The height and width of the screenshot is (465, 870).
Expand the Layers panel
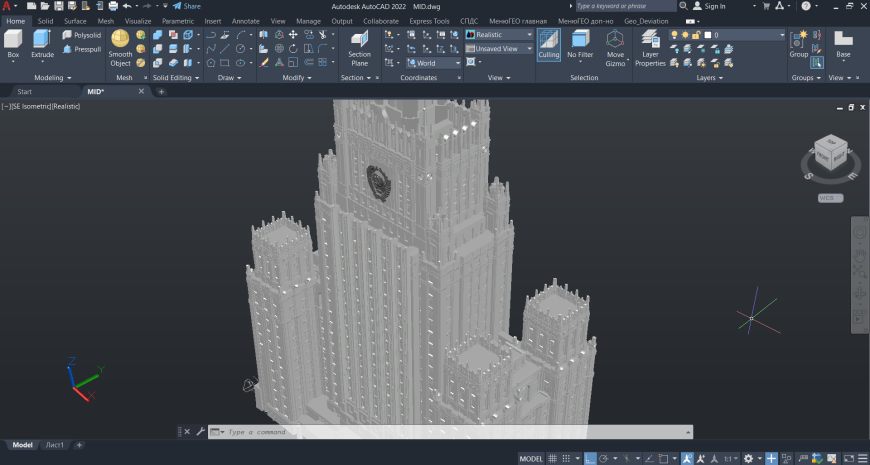click(710, 78)
